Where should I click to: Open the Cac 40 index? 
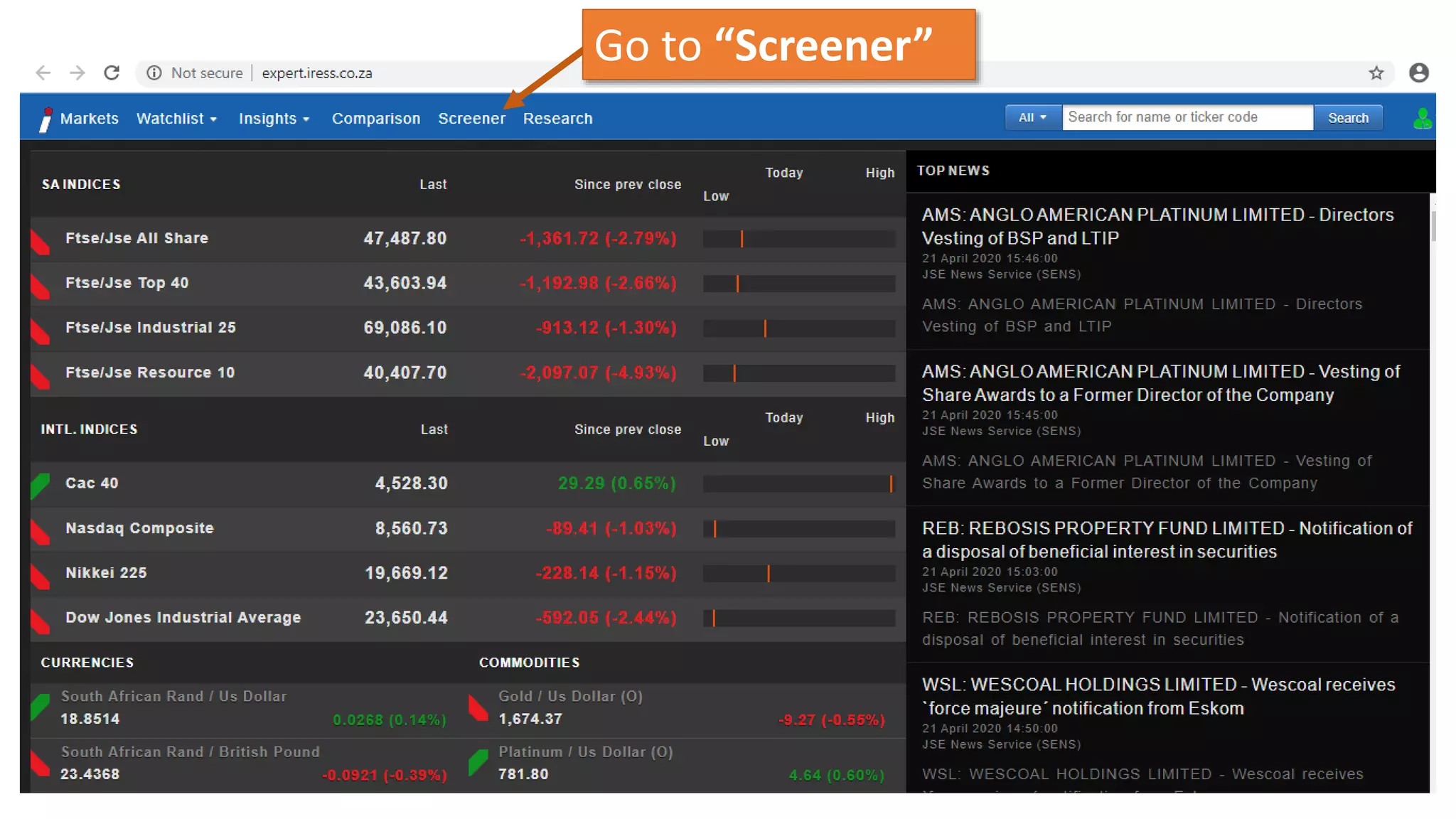(92, 483)
